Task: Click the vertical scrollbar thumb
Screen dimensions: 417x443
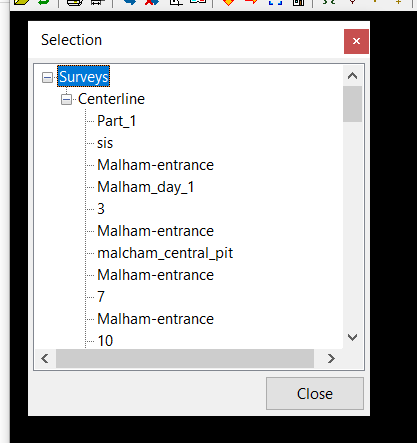Action: point(352,104)
